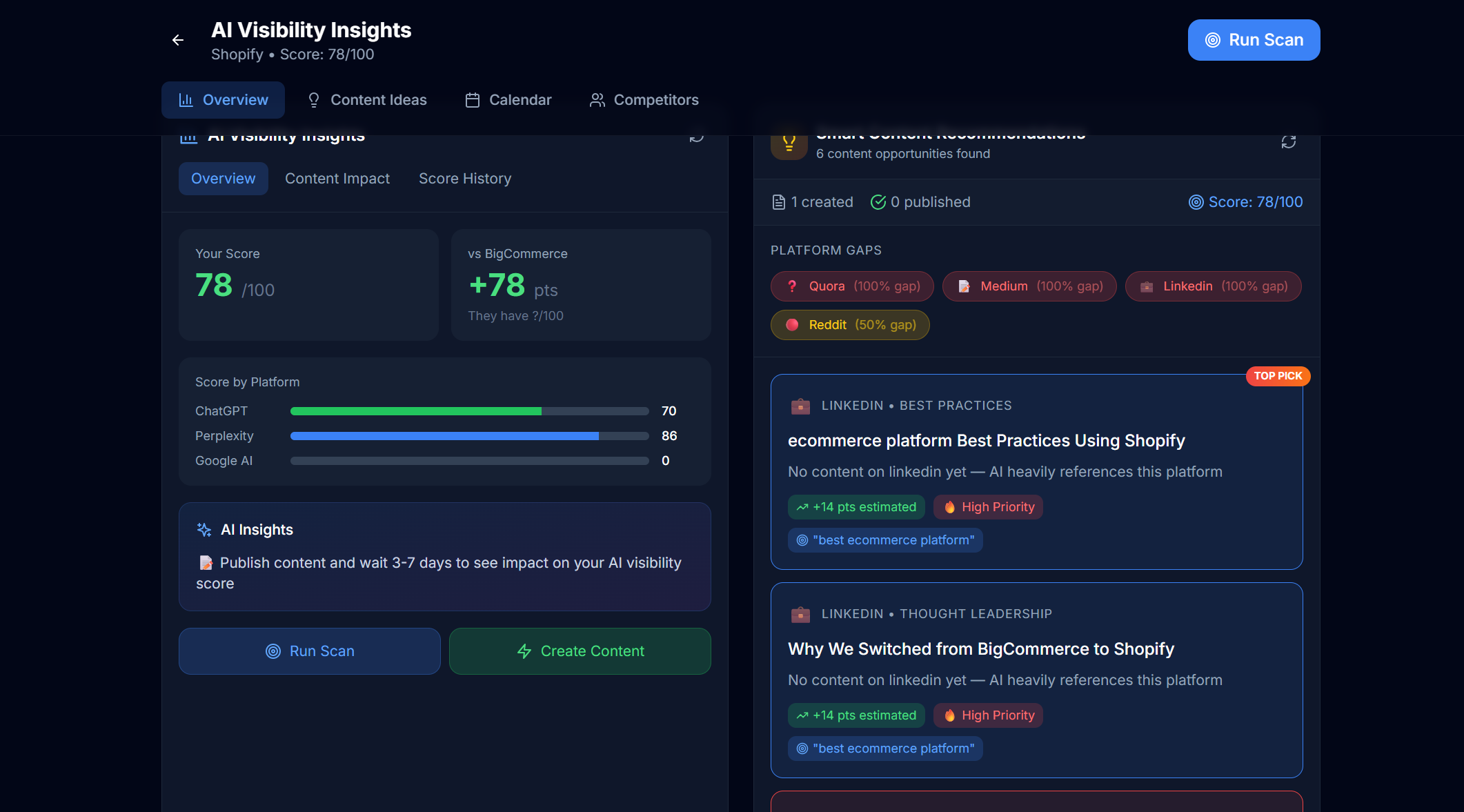The image size is (1464, 812).
Task: Select the Score History tab
Action: 464,178
